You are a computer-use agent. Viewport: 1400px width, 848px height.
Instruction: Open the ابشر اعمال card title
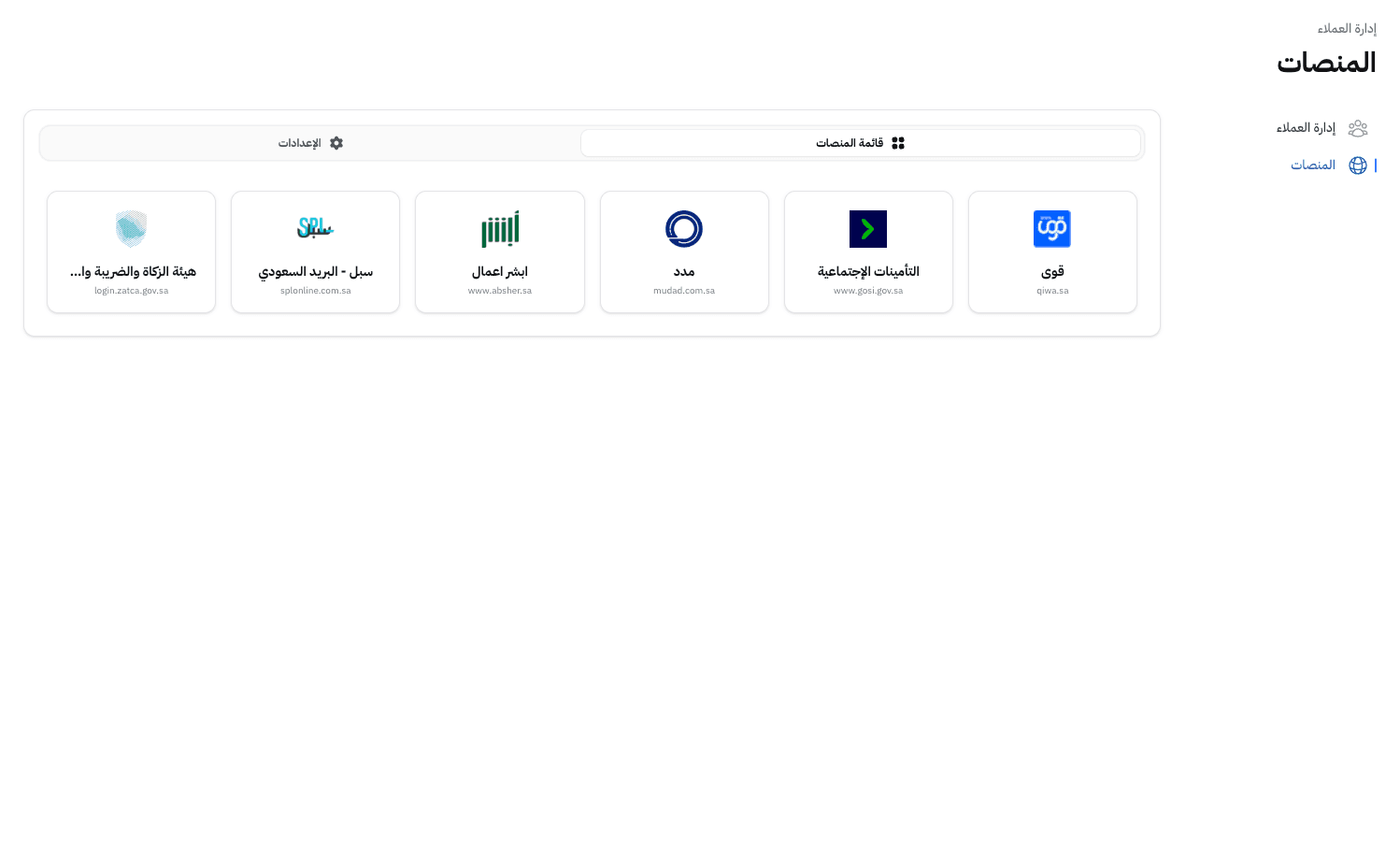[500, 271]
